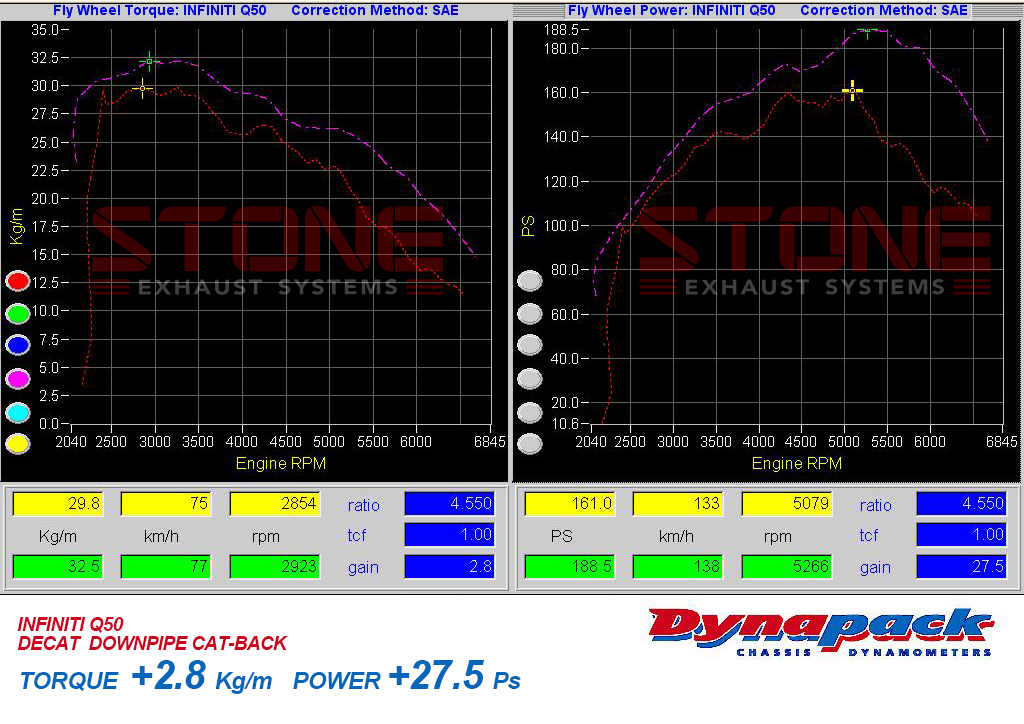
Task: Click the 6845 max RPM label on torque axis
Action: (490, 442)
